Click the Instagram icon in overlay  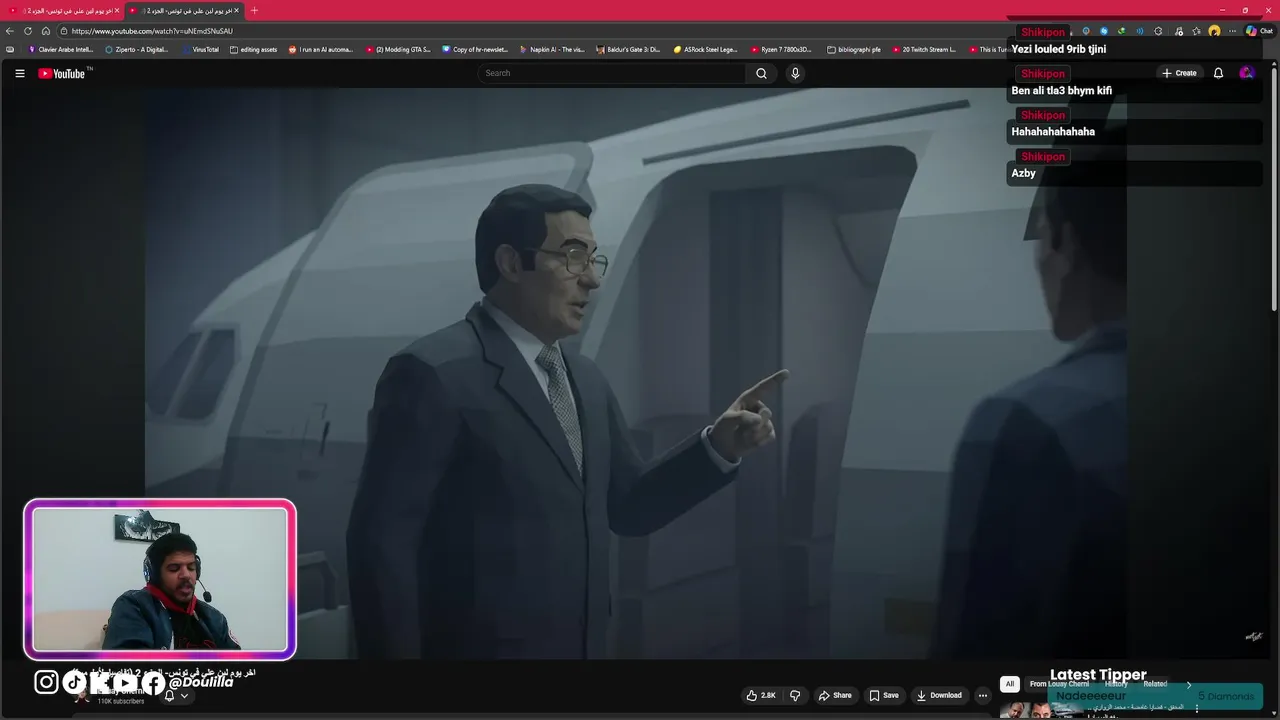click(46, 682)
